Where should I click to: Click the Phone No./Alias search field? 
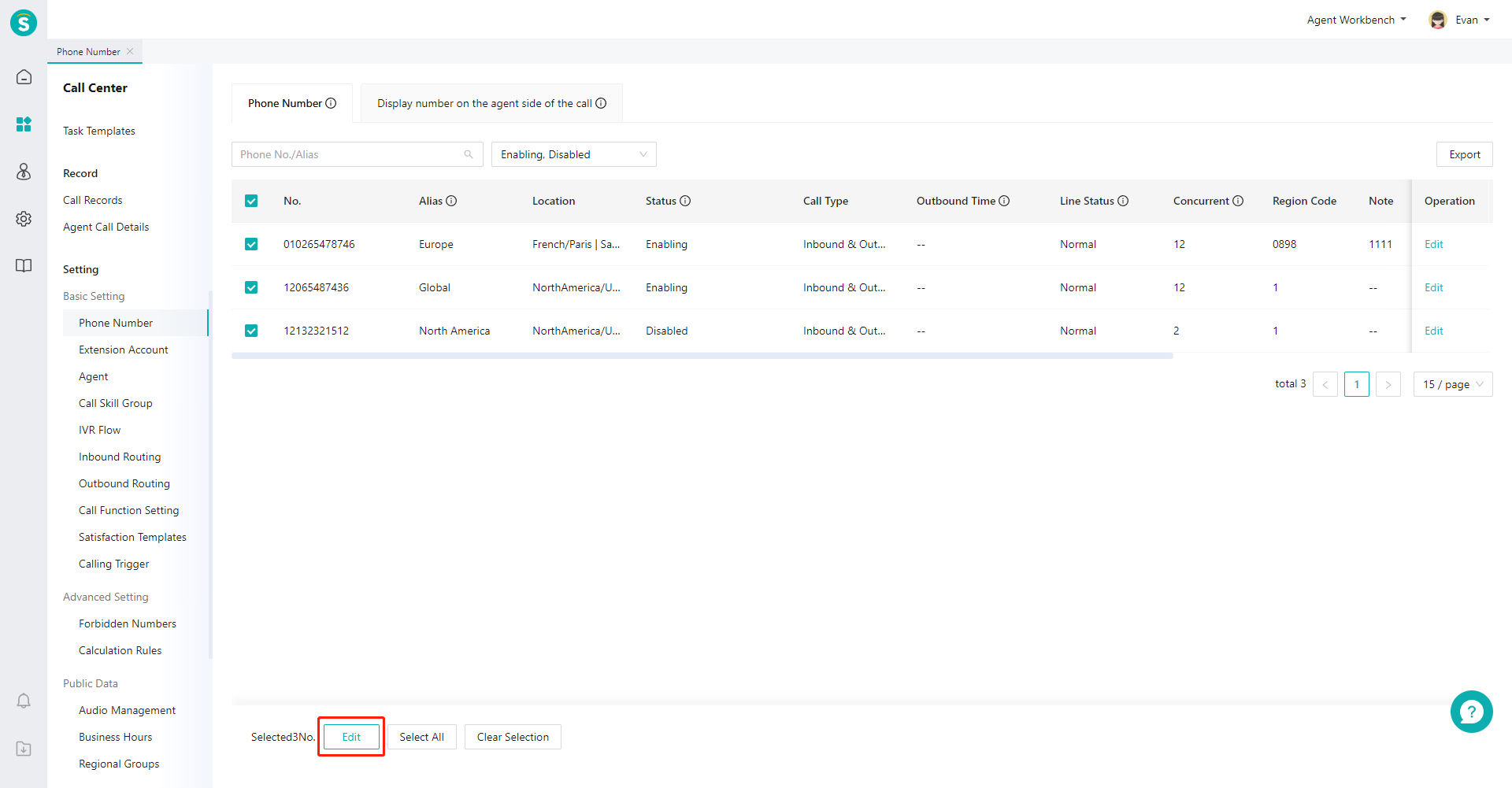tap(357, 154)
